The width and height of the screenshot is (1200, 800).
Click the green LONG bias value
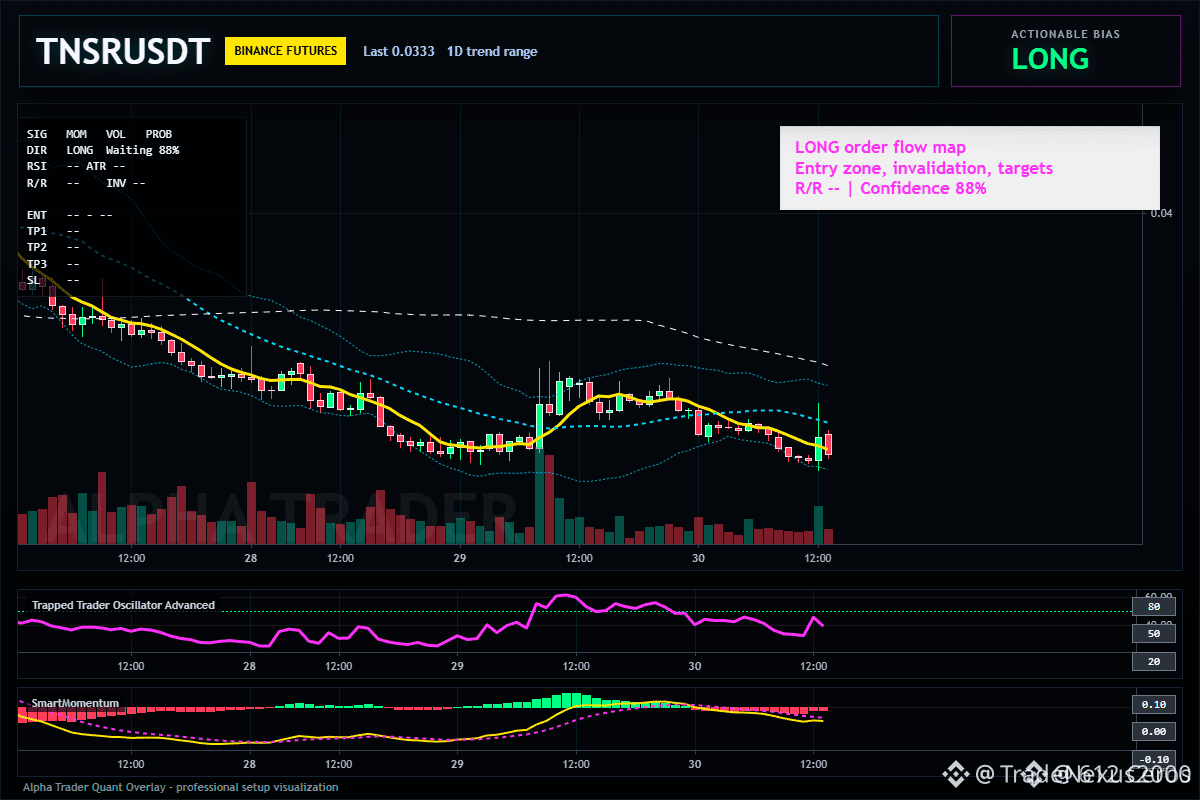(x=1050, y=59)
